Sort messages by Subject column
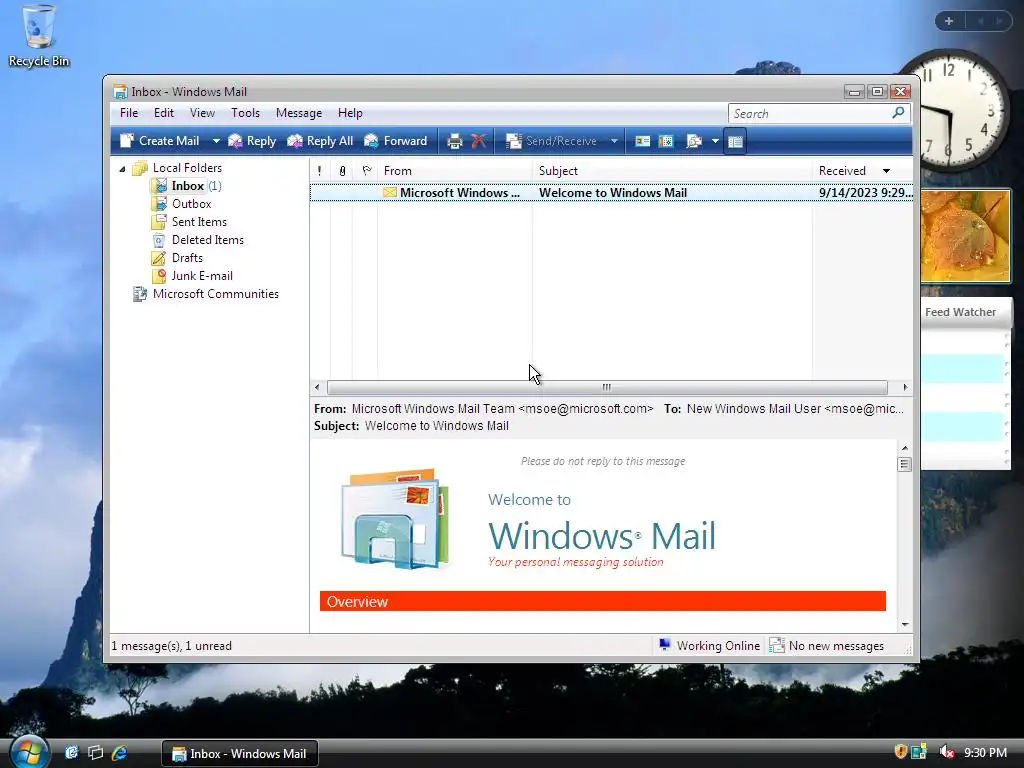Screen dimensions: 1024x768 click(673, 171)
